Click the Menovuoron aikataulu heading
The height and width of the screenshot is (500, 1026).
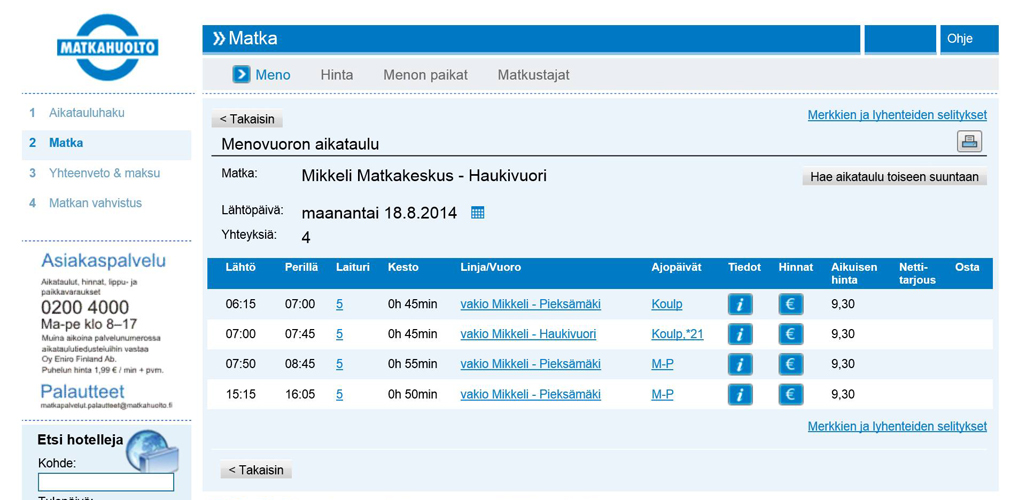click(x=300, y=144)
